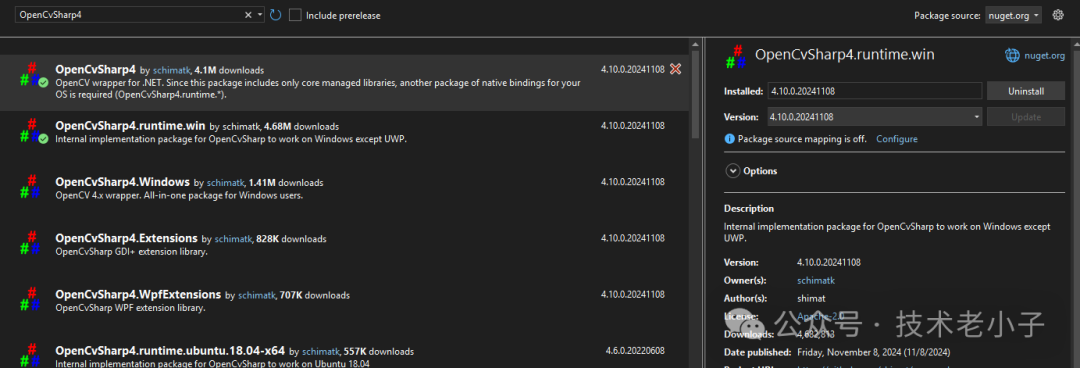Click the Uninstall button
1080x368 pixels.
pyautogui.click(x=1026, y=91)
